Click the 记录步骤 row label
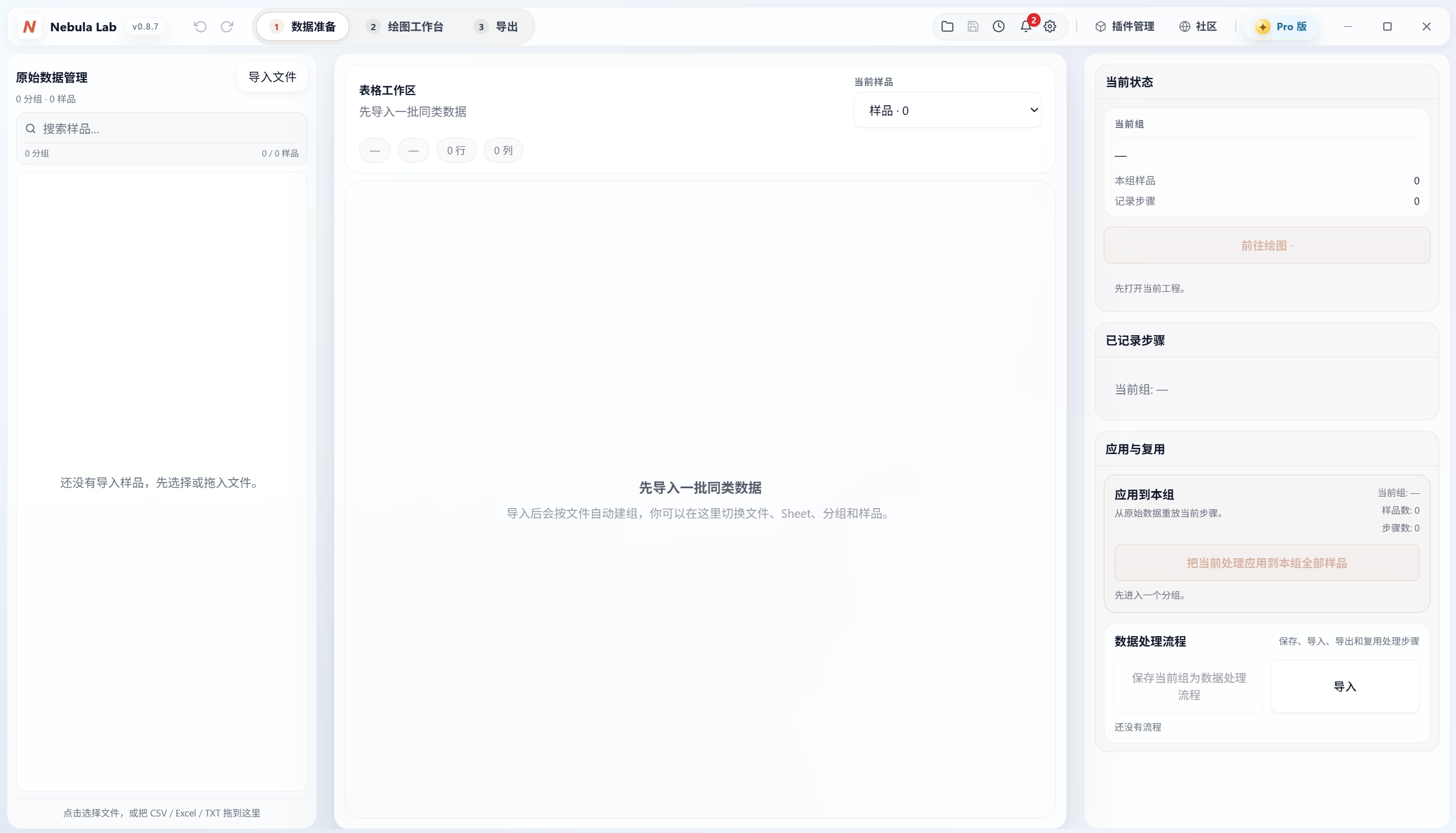Image resolution: width=1456 pixels, height=833 pixels. [1135, 201]
